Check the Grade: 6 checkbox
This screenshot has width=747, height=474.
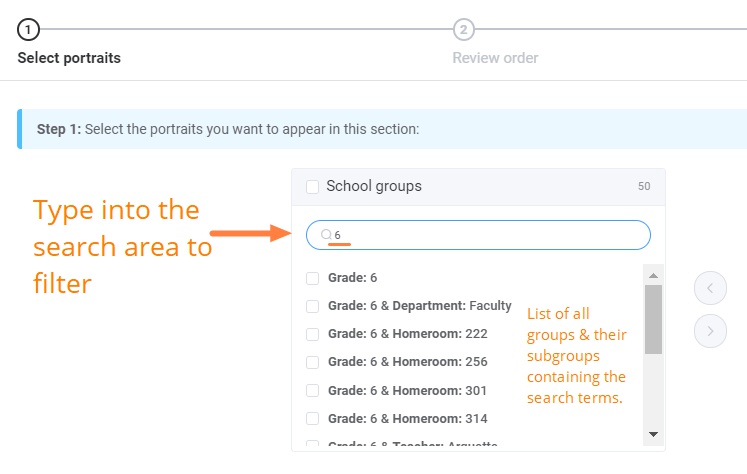click(313, 278)
